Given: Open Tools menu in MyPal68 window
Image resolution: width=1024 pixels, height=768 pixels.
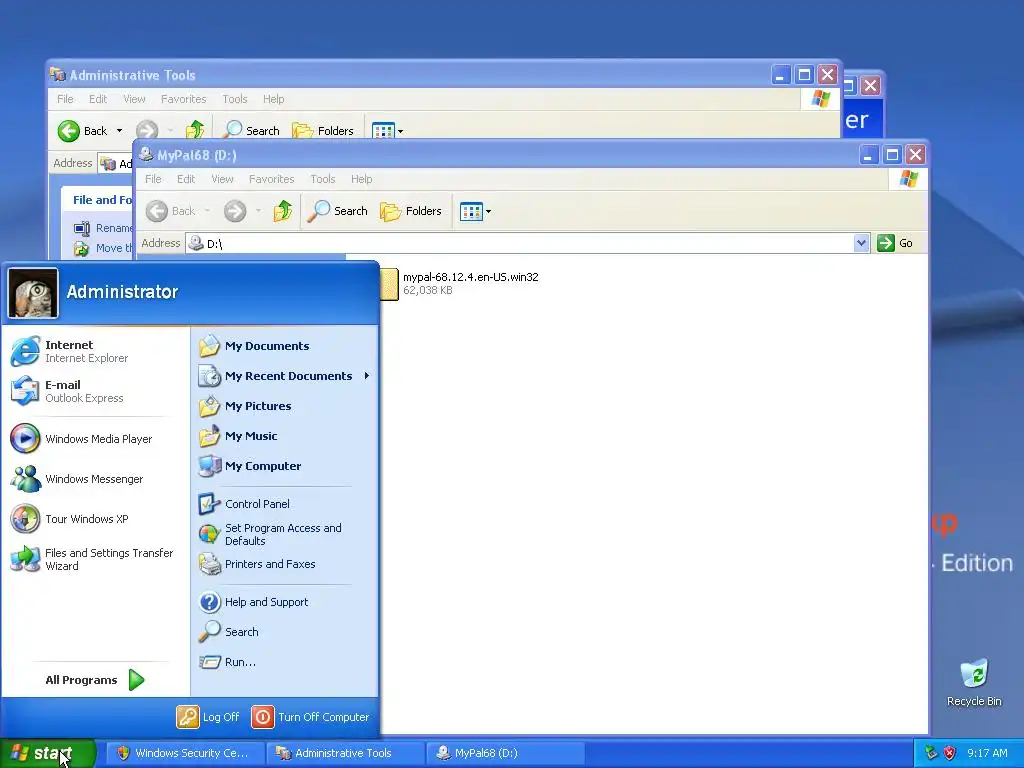Looking at the screenshot, I should [323, 179].
